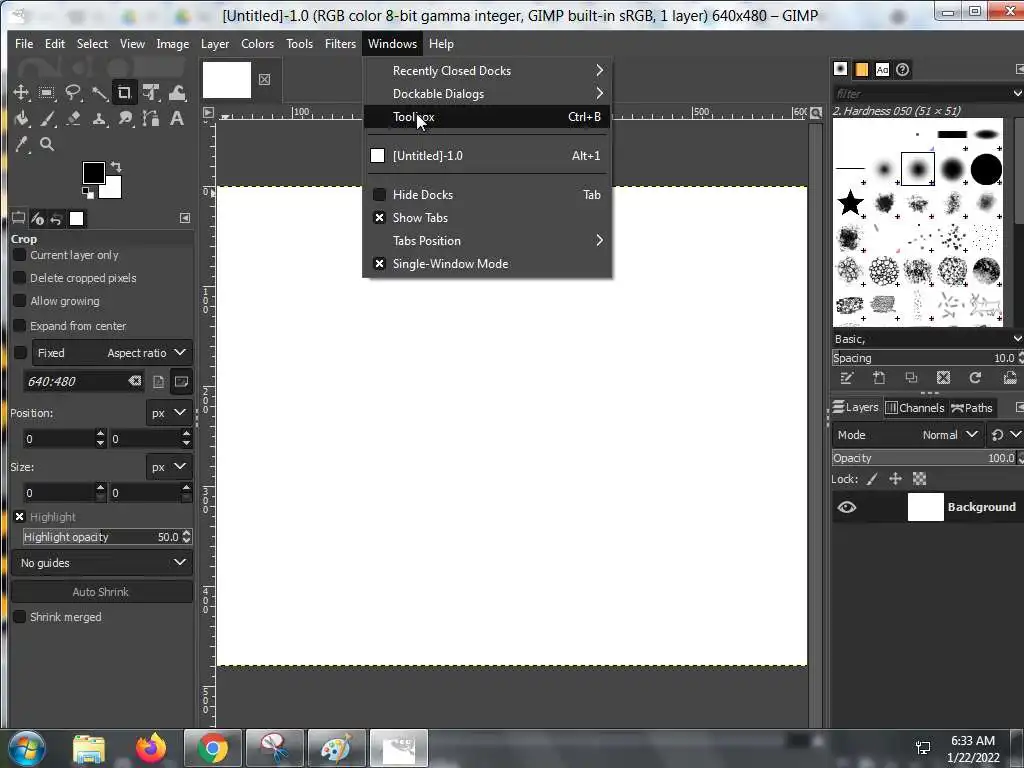Select the Move tool
This screenshot has height=768, width=1024.
click(x=21, y=92)
